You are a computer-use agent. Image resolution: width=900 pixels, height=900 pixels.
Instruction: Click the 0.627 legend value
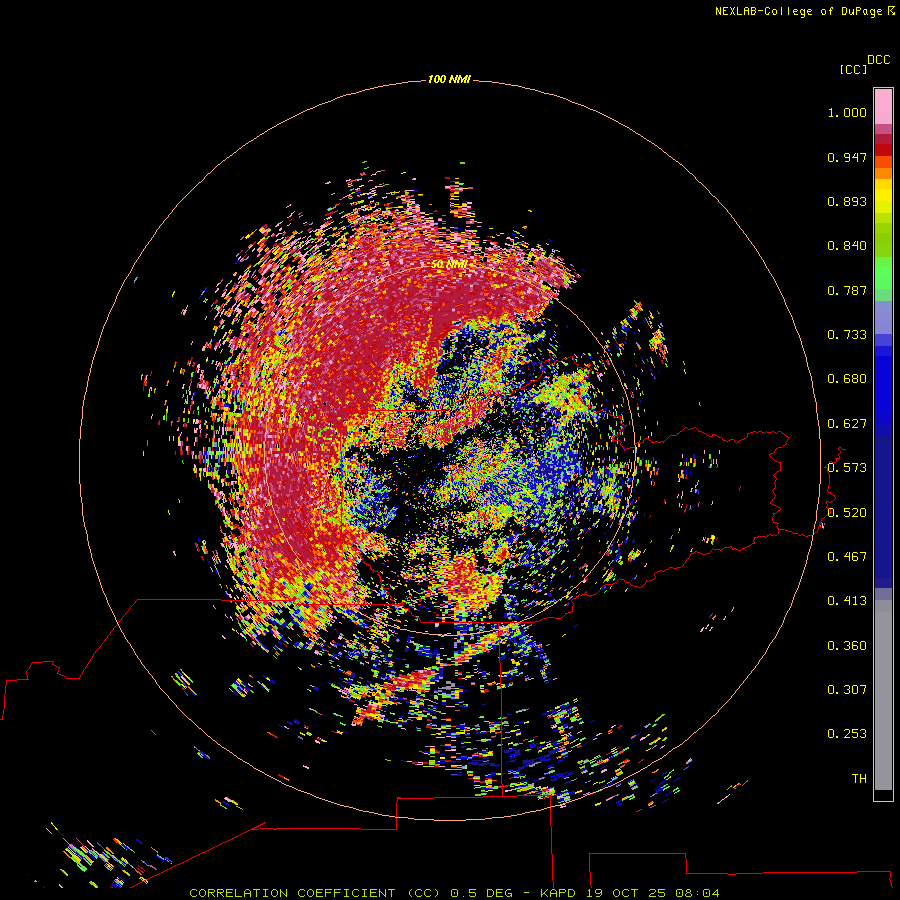tap(847, 424)
